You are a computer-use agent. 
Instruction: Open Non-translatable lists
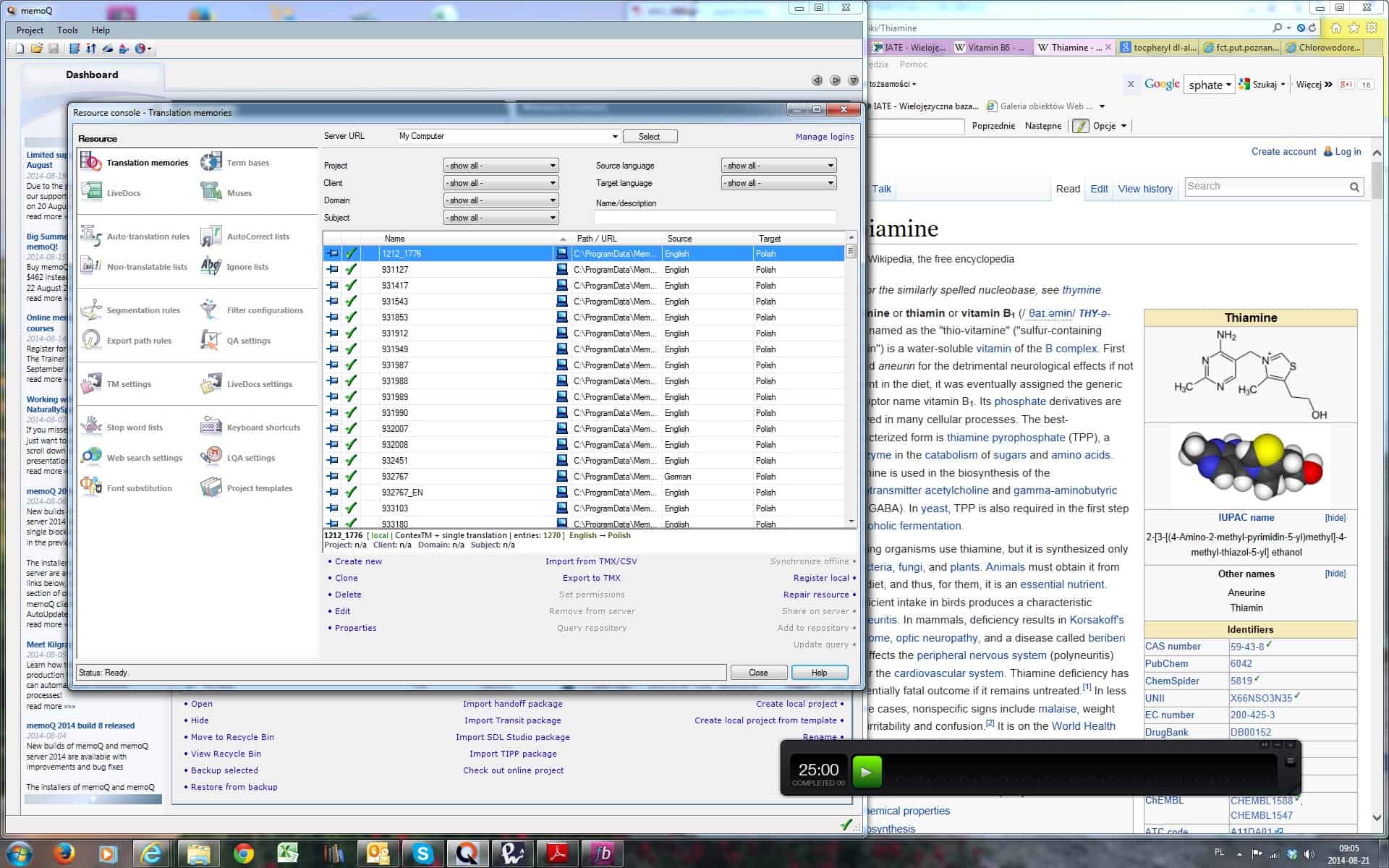click(134, 267)
